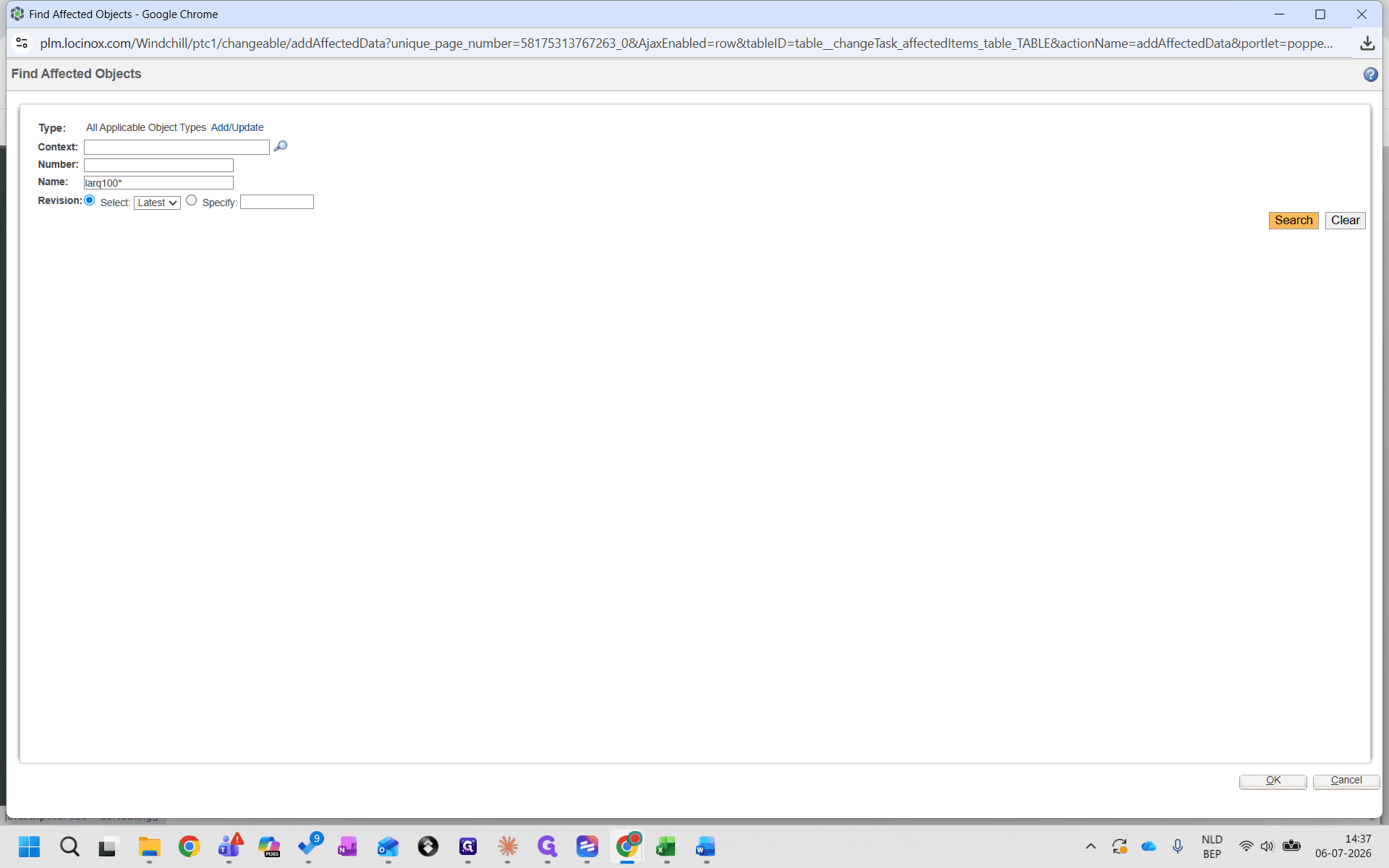Click the Number input field

158,165
